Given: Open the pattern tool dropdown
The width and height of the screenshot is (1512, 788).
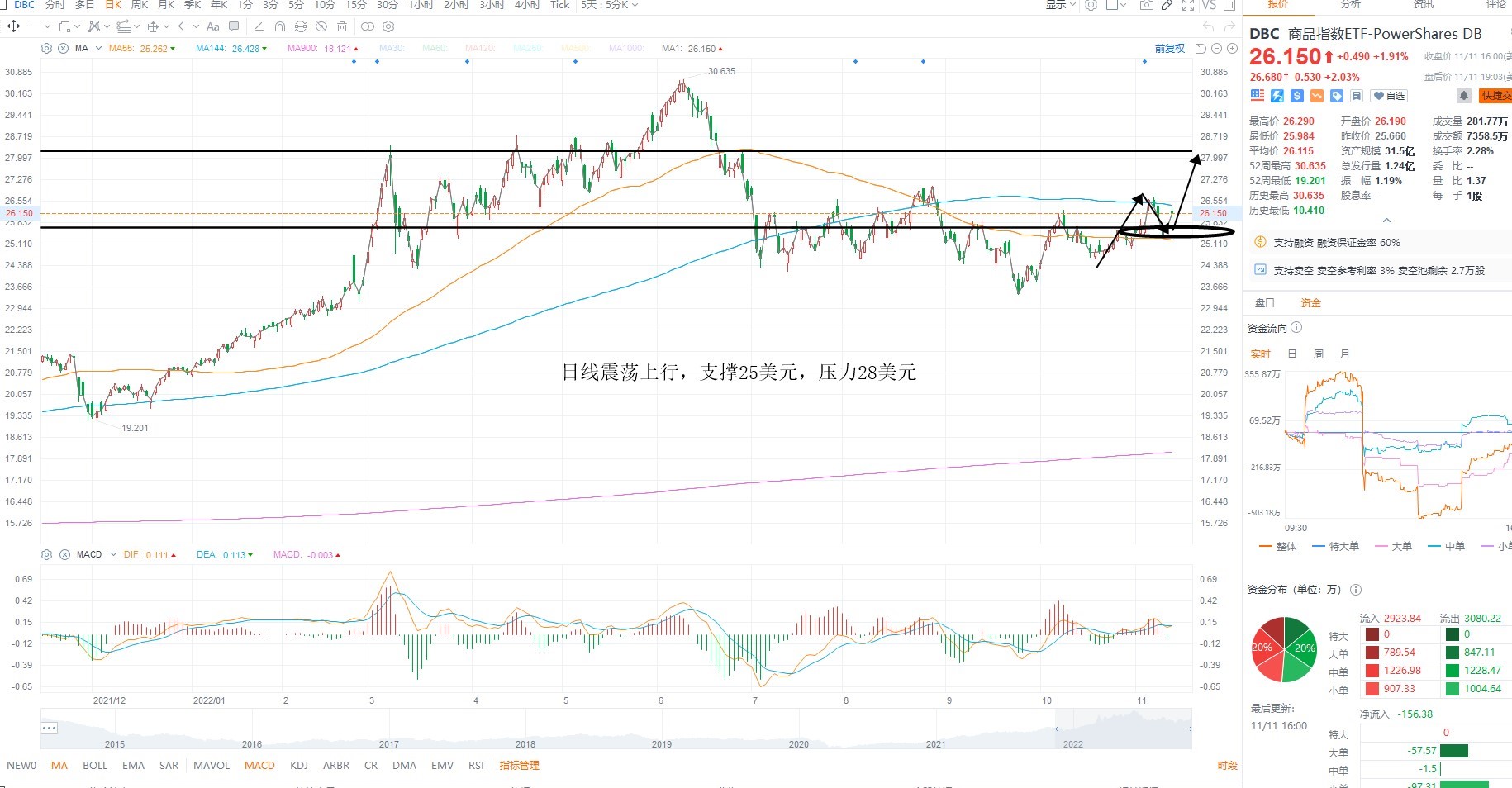Looking at the screenshot, I should pyautogui.click(x=107, y=26).
